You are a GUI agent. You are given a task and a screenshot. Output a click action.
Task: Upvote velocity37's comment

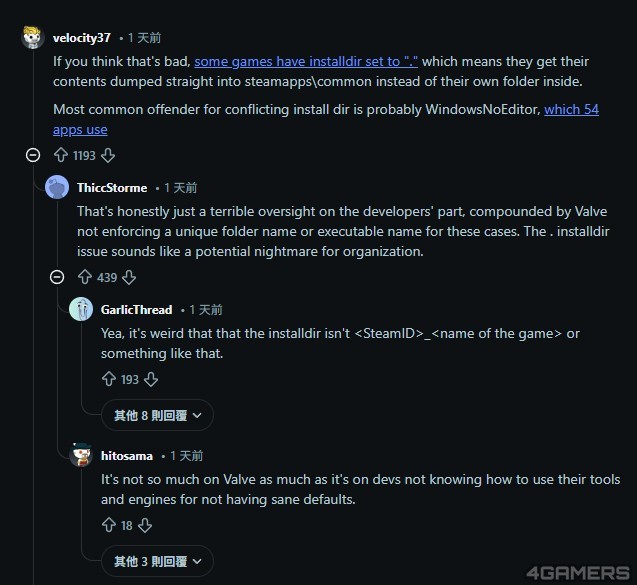click(x=61, y=155)
